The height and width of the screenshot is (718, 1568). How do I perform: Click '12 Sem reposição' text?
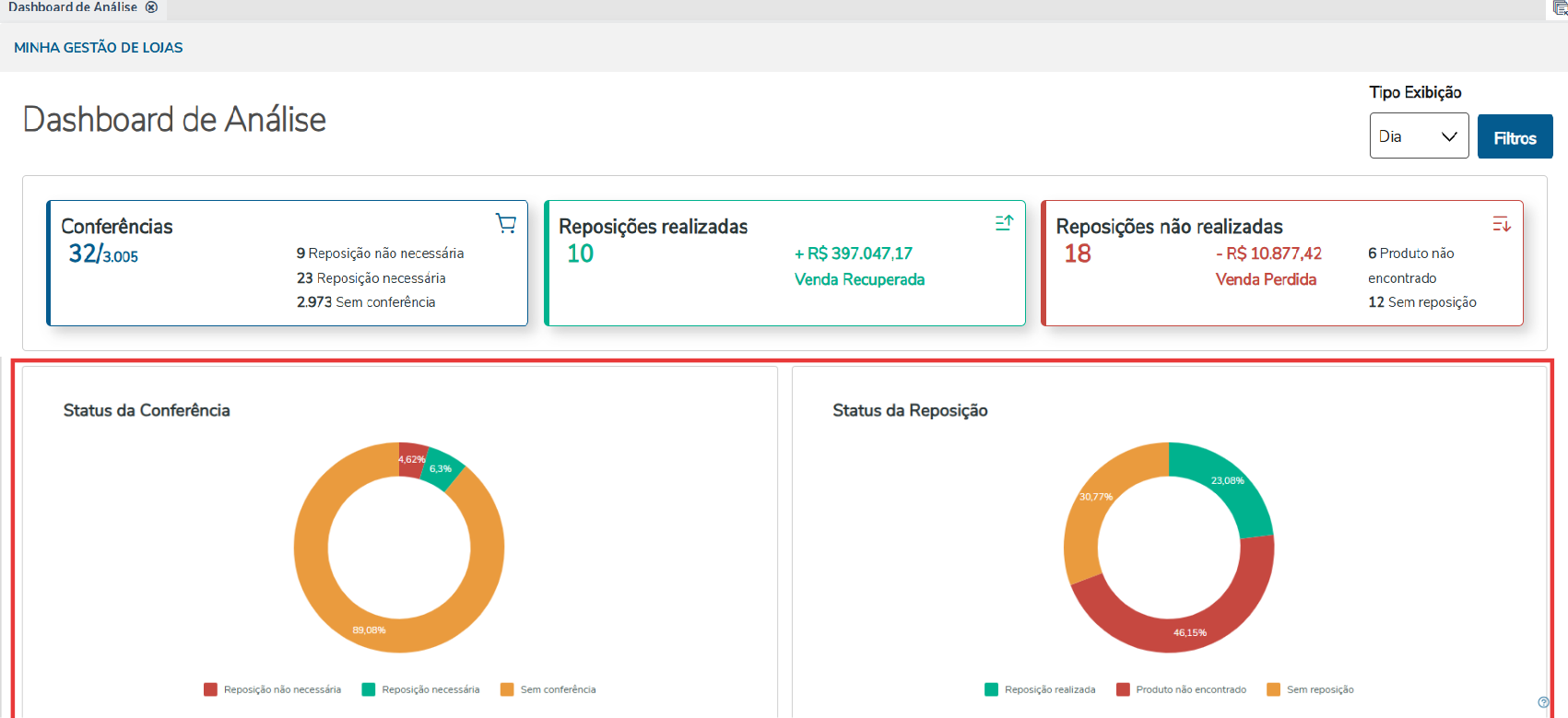pos(1422,302)
